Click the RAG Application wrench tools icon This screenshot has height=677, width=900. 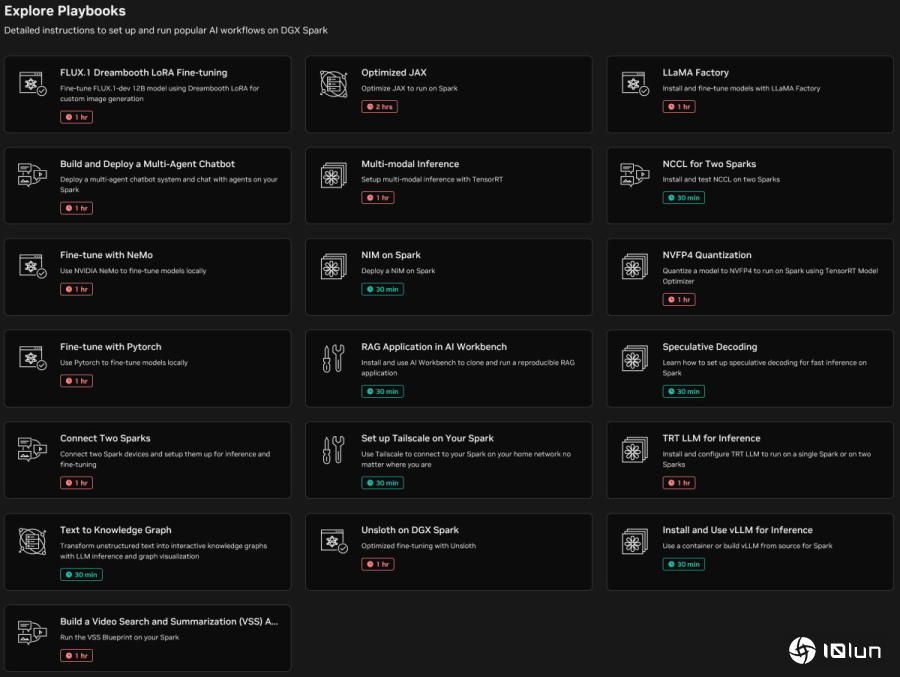334,359
